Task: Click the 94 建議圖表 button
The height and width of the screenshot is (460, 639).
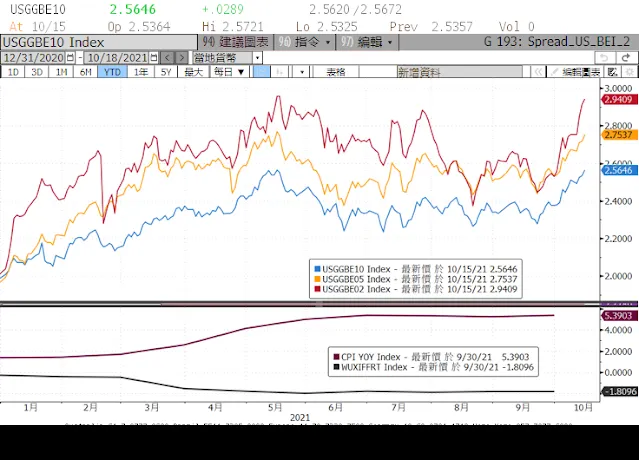Action: click(x=235, y=42)
